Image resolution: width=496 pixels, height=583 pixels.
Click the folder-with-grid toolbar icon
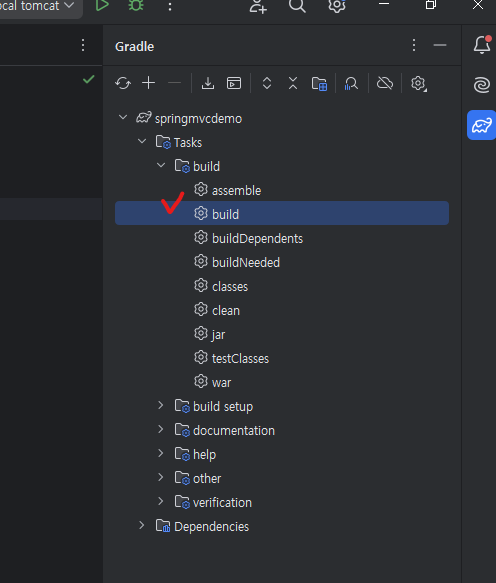(x=319, y=83)
